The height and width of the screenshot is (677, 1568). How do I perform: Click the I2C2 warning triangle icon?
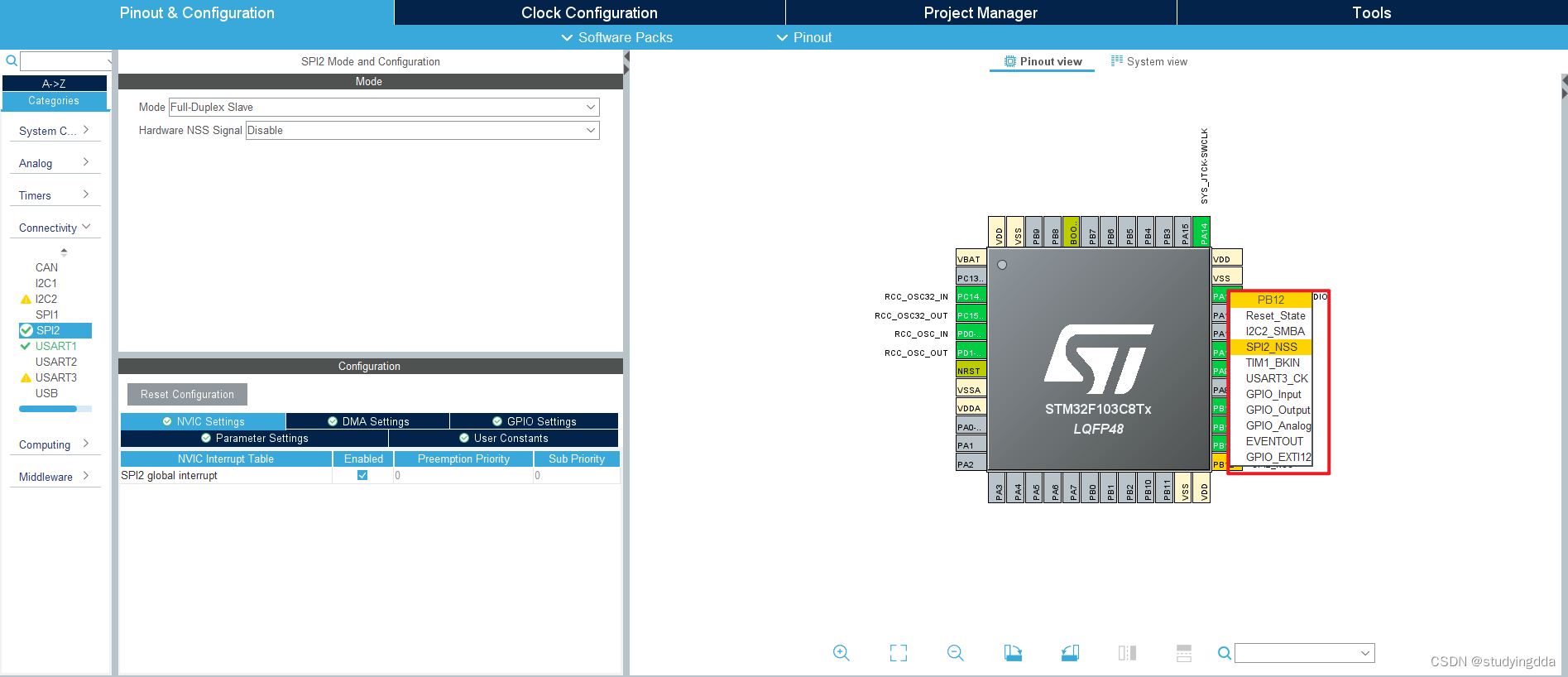[26, 299]
